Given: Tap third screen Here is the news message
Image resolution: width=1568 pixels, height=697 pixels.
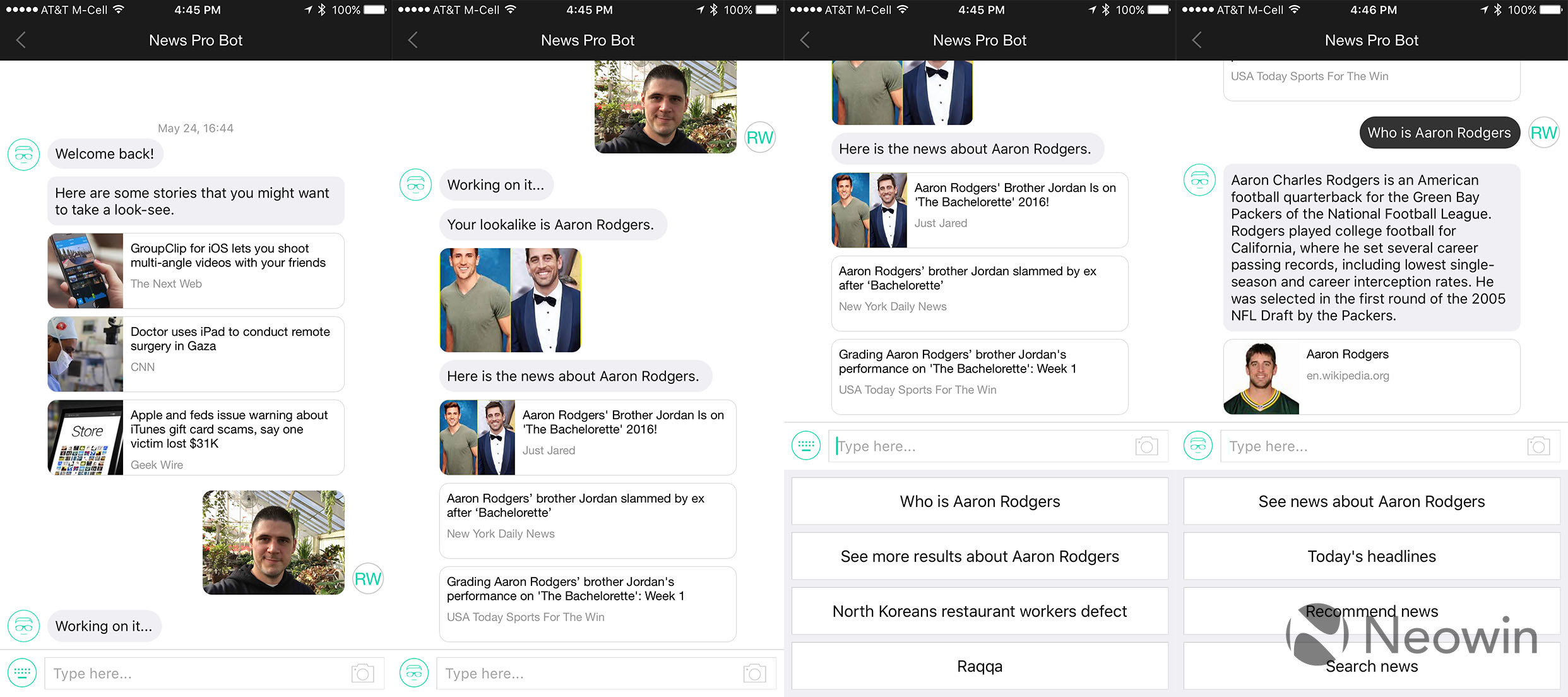Looking at the screenshot, I should pos(967,148).
